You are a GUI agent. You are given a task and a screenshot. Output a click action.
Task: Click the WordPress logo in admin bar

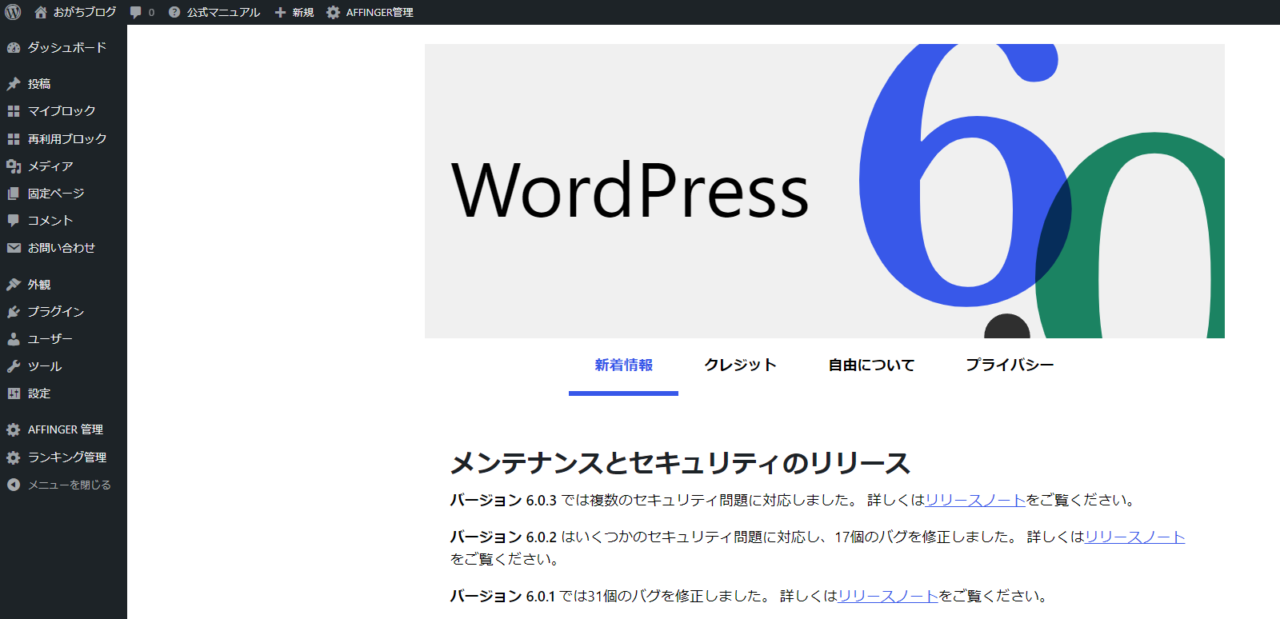click(13, 12)
